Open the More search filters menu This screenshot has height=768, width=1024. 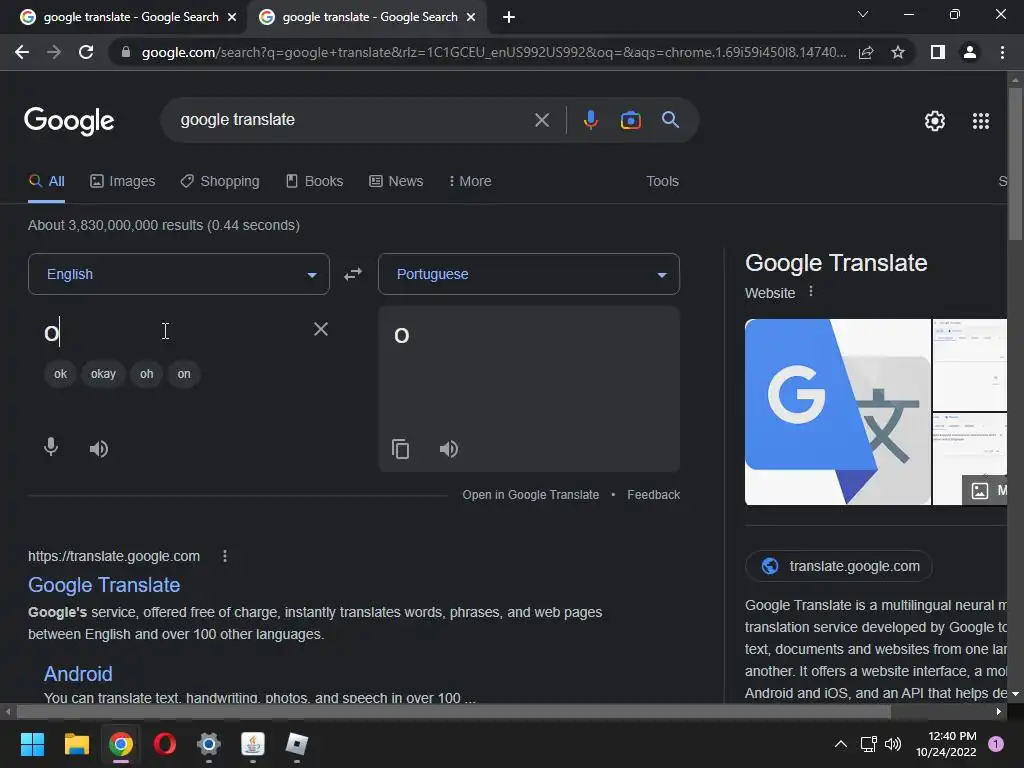[470, 181]
